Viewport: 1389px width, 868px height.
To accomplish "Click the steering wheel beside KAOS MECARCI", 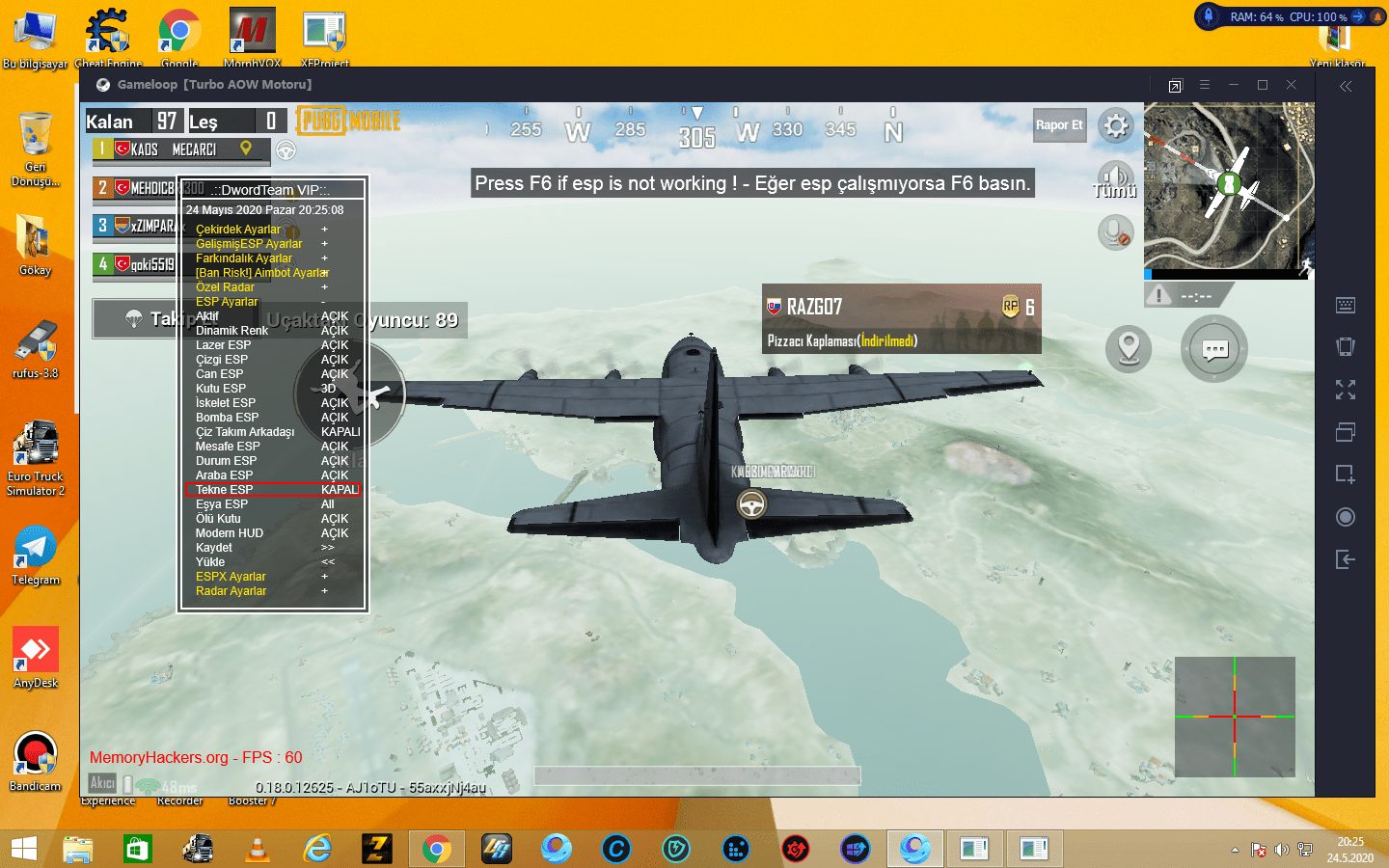I will coord(286,150).
